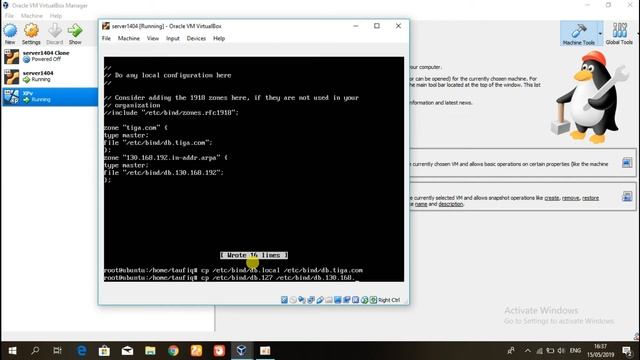
Task: Click the Details pane icon beside machine properties text
Action: (627, 163)
